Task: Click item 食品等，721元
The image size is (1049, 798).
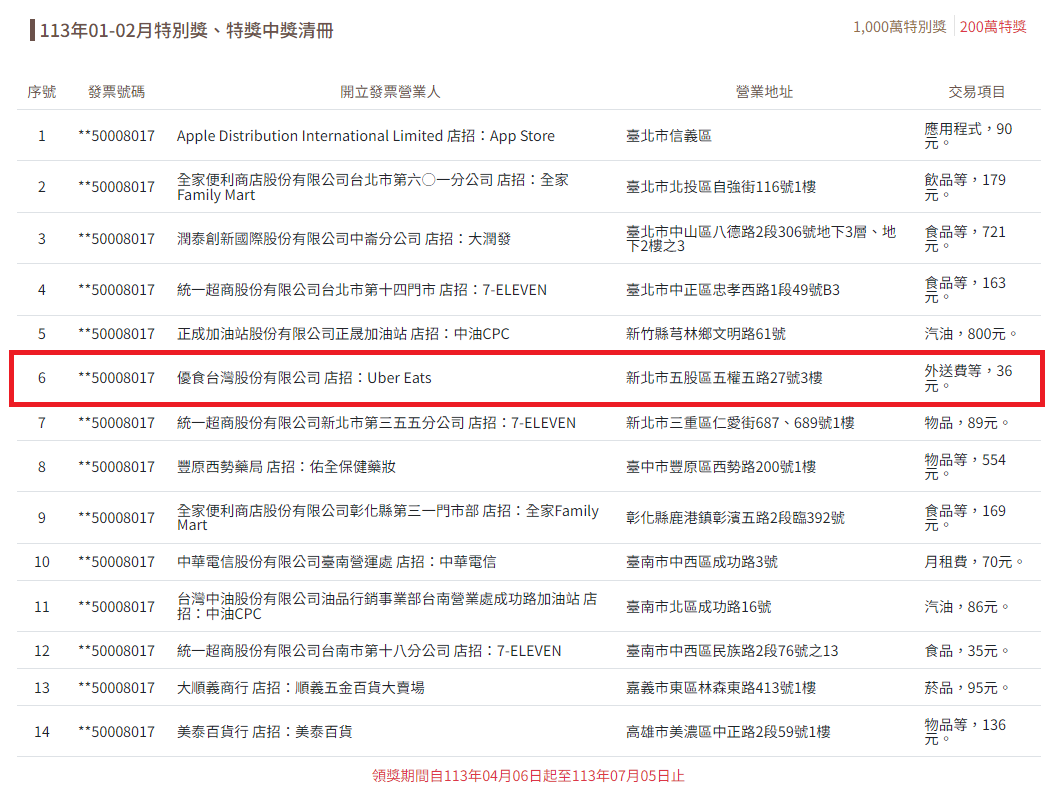Action: pyautogui.click(x=965, y=239)
